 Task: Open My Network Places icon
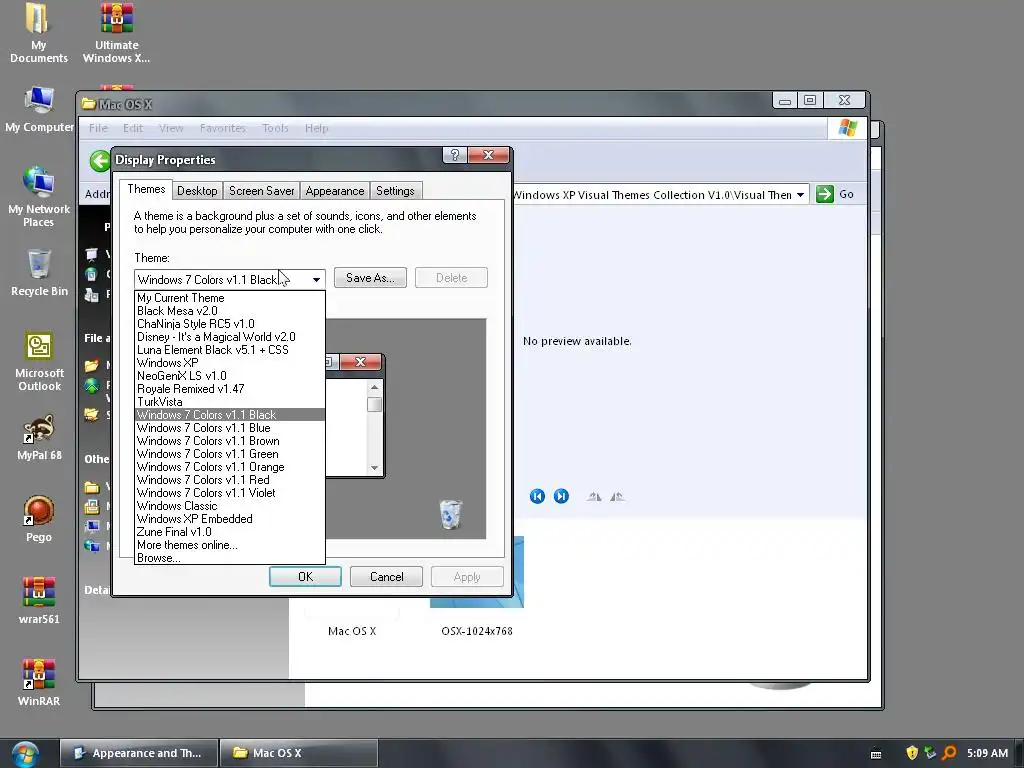click(x=39, y=196)
